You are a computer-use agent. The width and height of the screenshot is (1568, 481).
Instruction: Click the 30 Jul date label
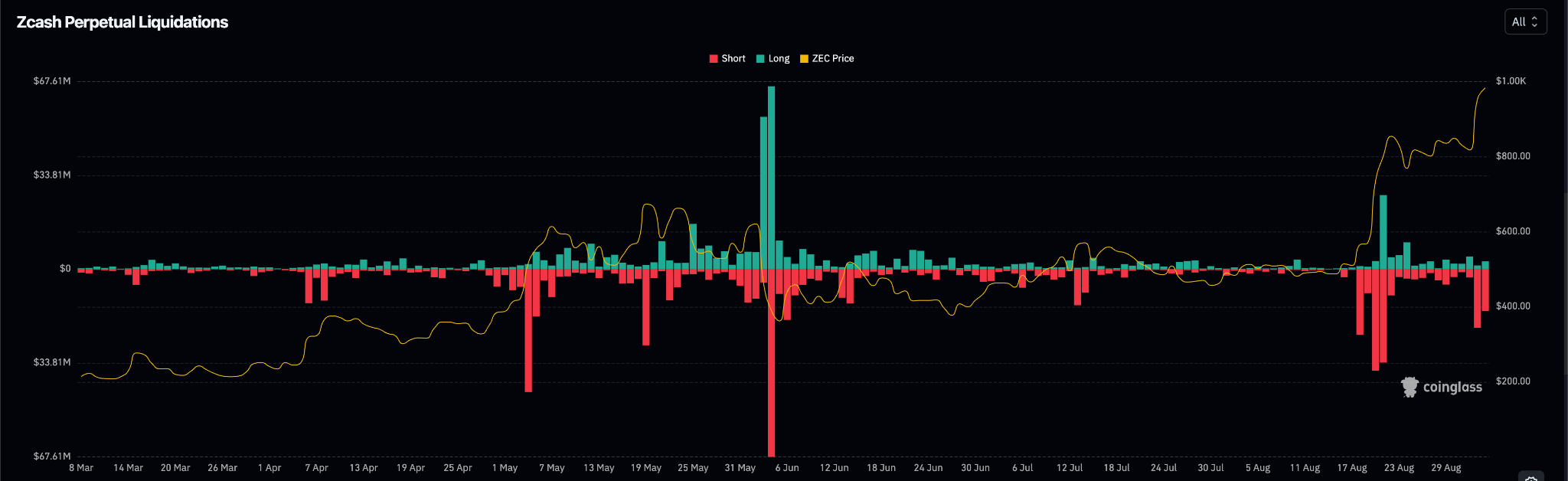tap(1210, 468)
